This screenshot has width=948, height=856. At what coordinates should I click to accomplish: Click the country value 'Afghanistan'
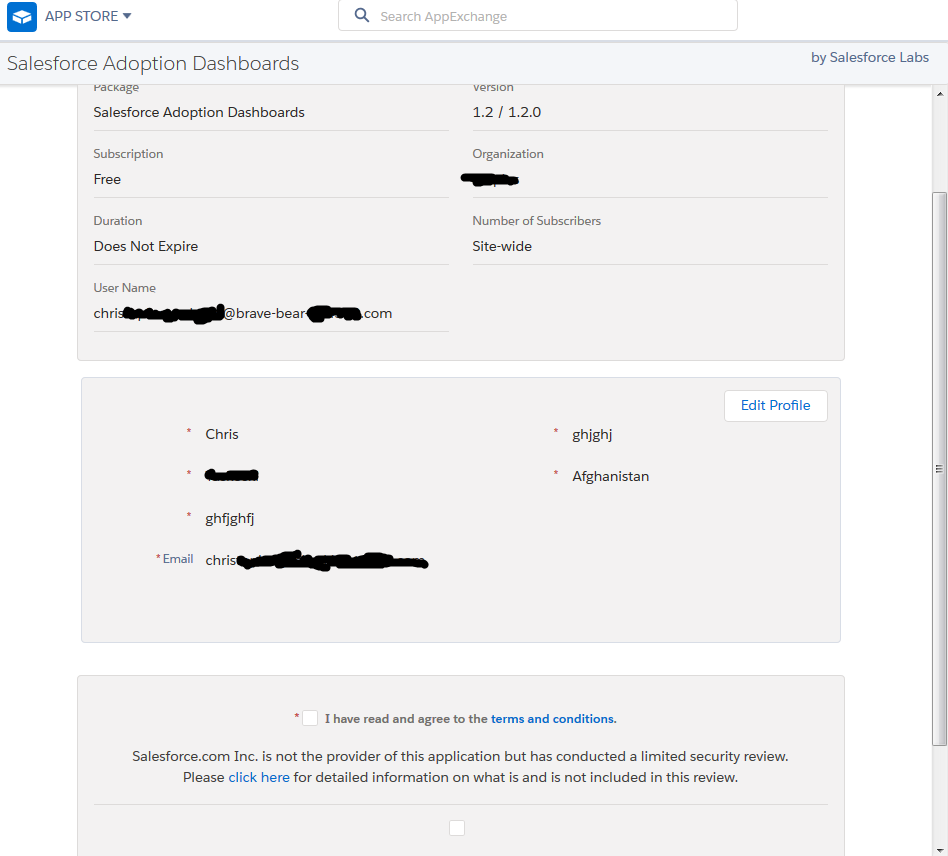point(611,476)
